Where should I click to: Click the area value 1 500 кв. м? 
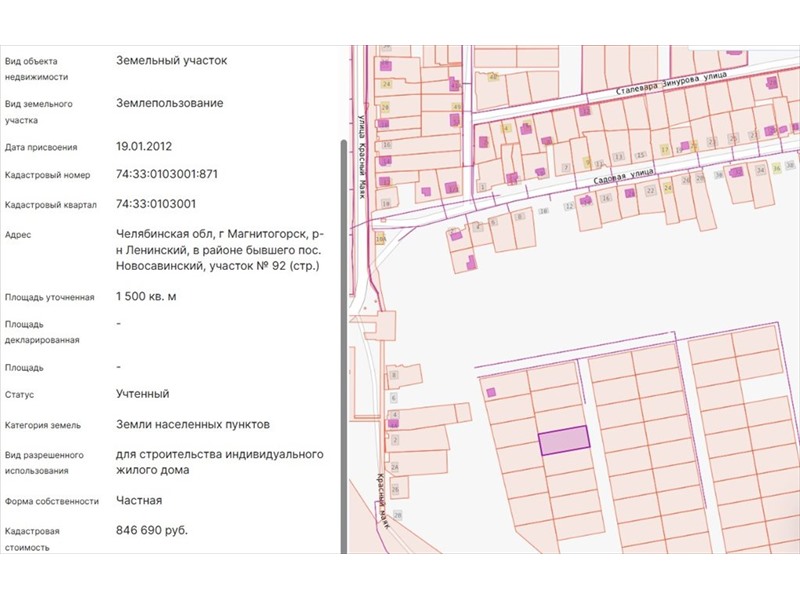pyautogui.click(x=153, y=297)
